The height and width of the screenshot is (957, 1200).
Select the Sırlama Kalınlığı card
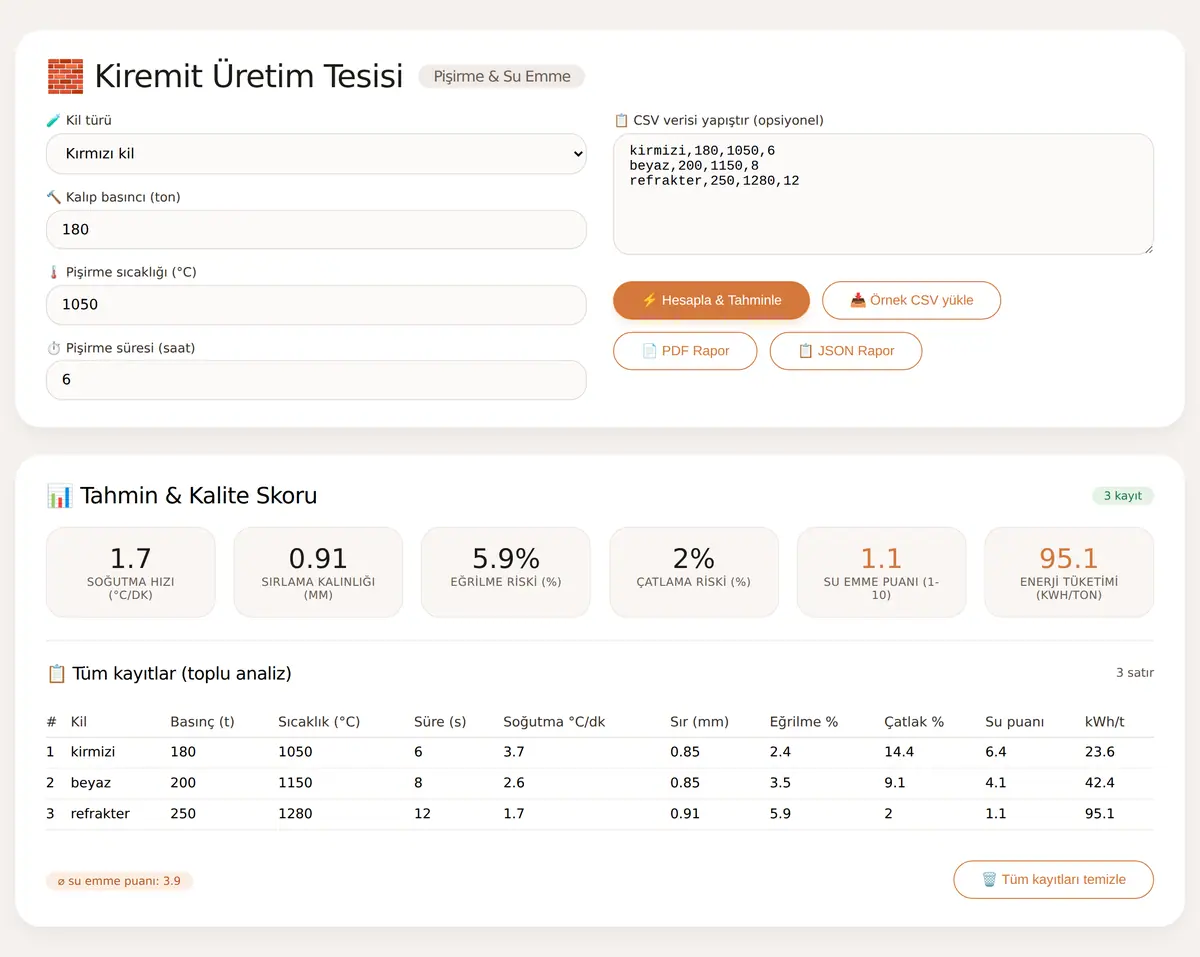click(x=318, y=572)
